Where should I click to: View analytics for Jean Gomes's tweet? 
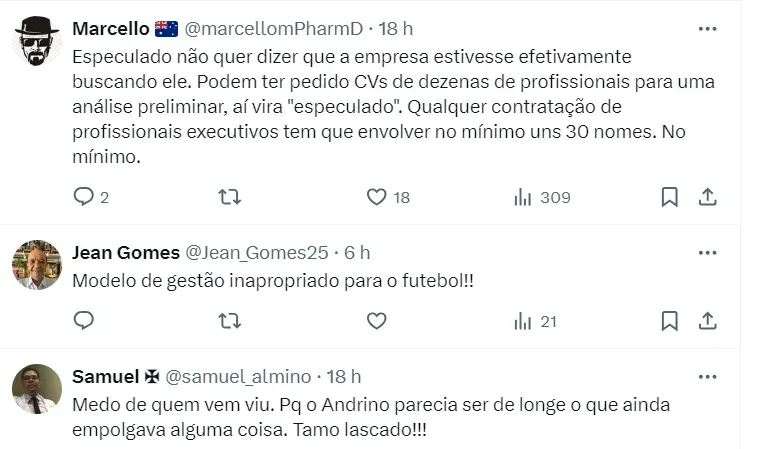click(x=523, y=321)
